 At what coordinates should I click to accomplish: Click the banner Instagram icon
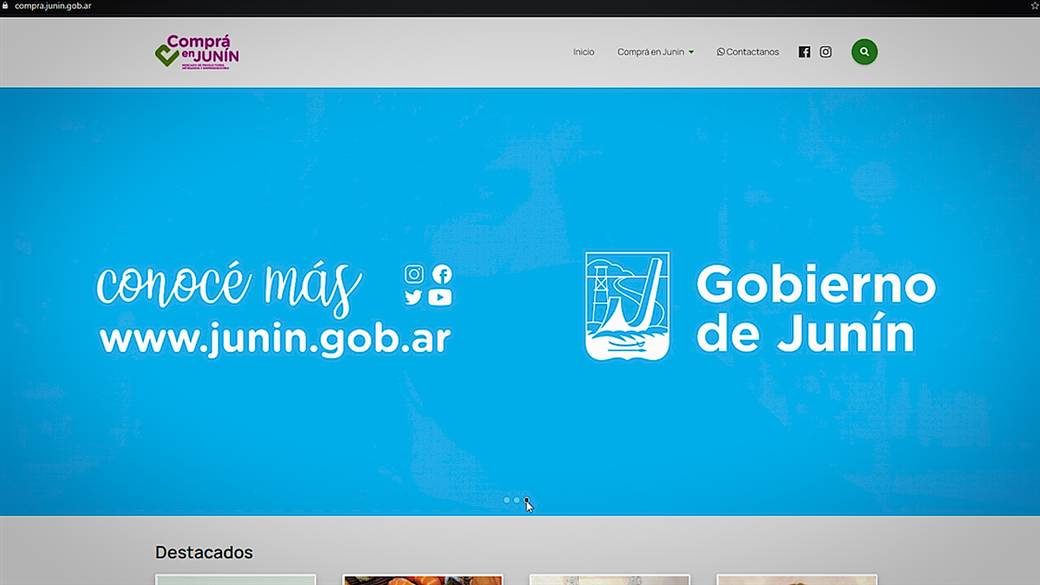[x=414, y=274]
